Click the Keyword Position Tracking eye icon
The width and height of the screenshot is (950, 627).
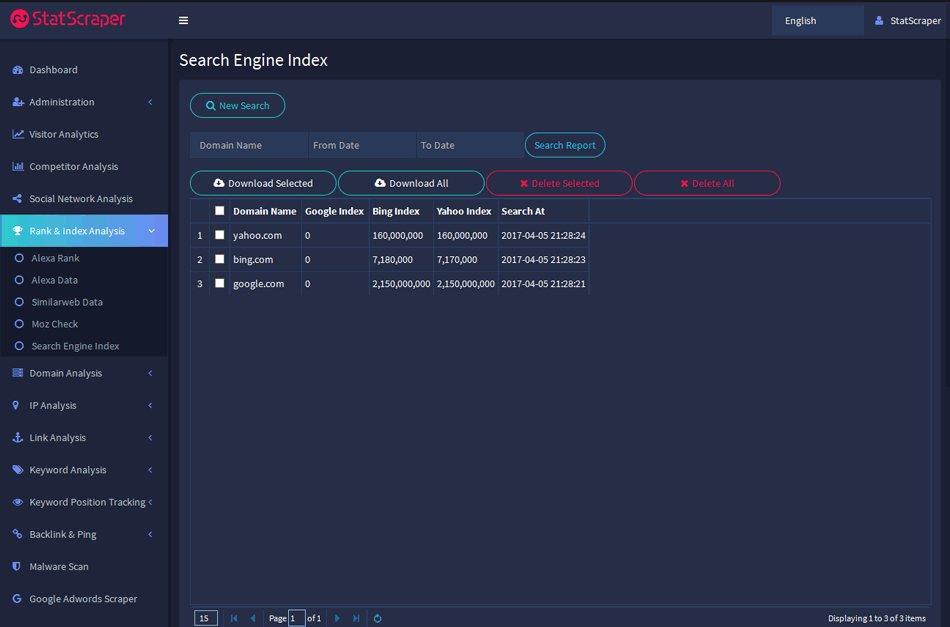pyautogui.click(x=18, y=502)
